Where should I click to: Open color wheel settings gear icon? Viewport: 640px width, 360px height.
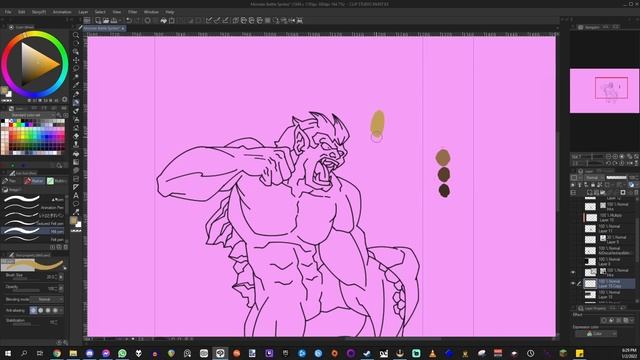click(64, 99)
